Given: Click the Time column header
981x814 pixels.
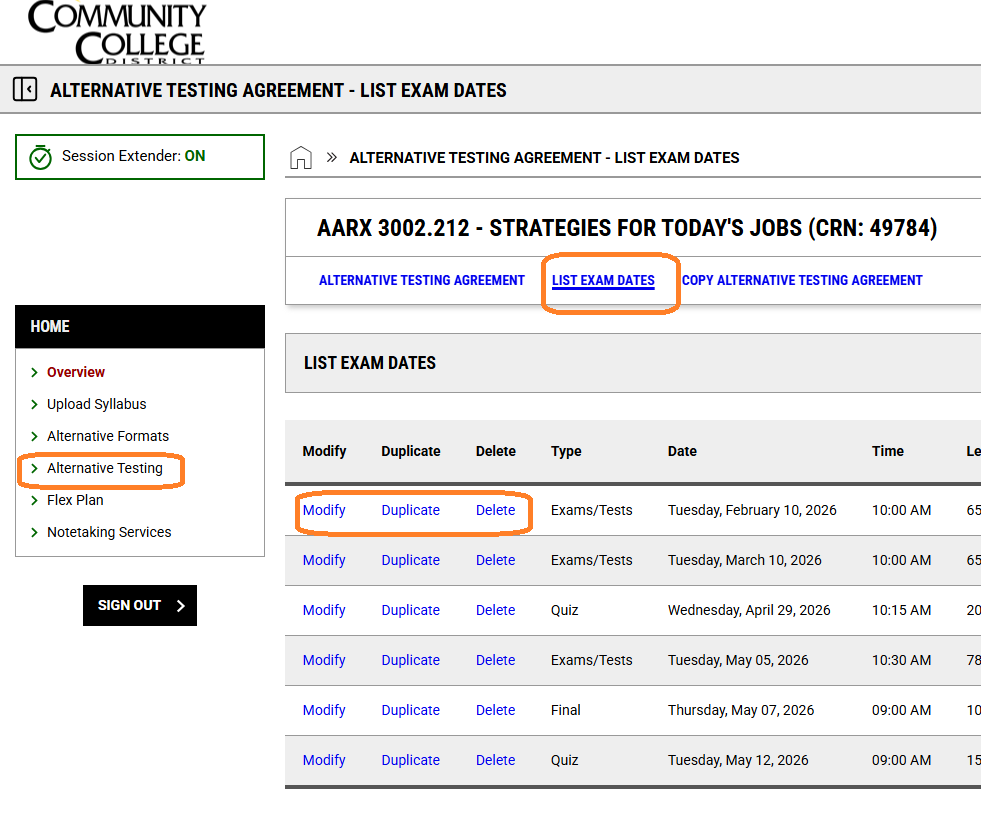Looking at the screenshot, I should [x=888, y=451].
